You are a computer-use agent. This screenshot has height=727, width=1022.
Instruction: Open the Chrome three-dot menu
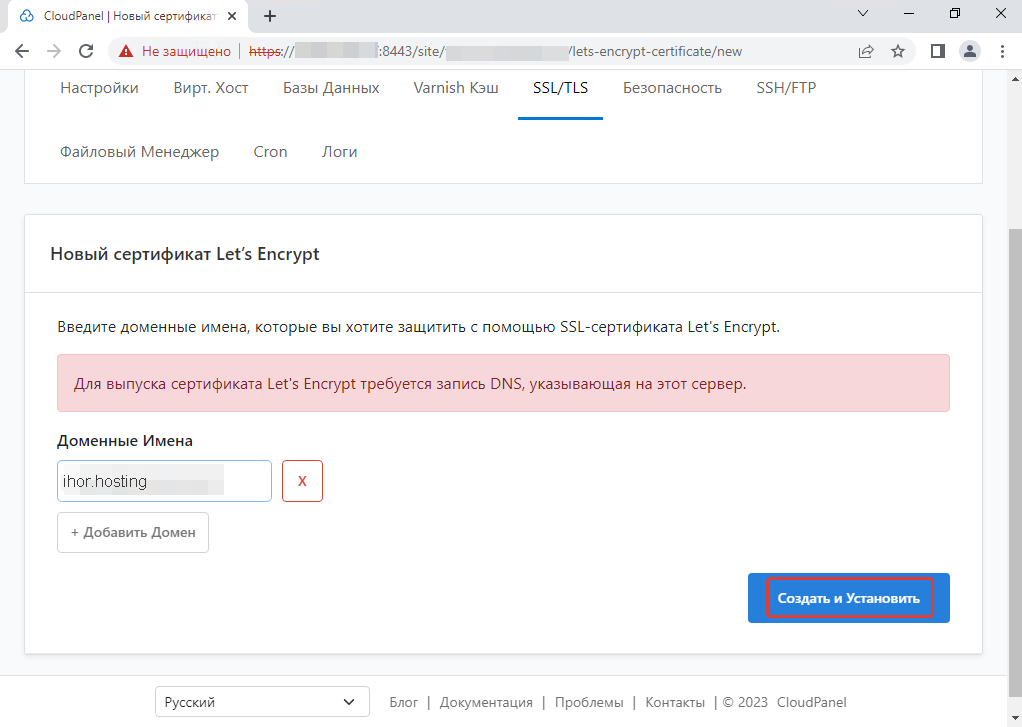1003,50
